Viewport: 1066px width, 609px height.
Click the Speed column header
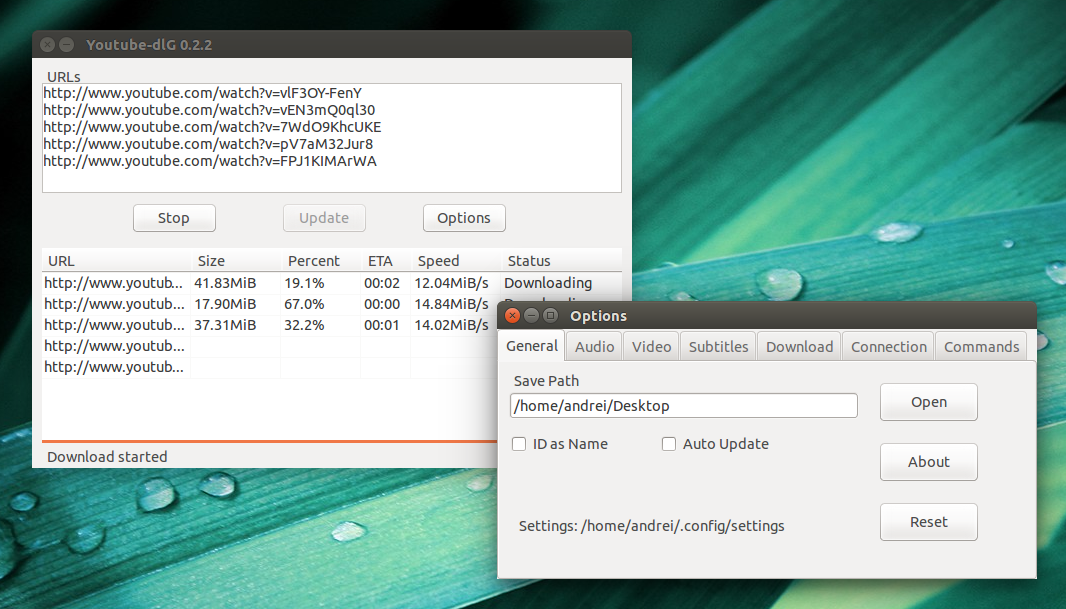(x=457, y=261)
